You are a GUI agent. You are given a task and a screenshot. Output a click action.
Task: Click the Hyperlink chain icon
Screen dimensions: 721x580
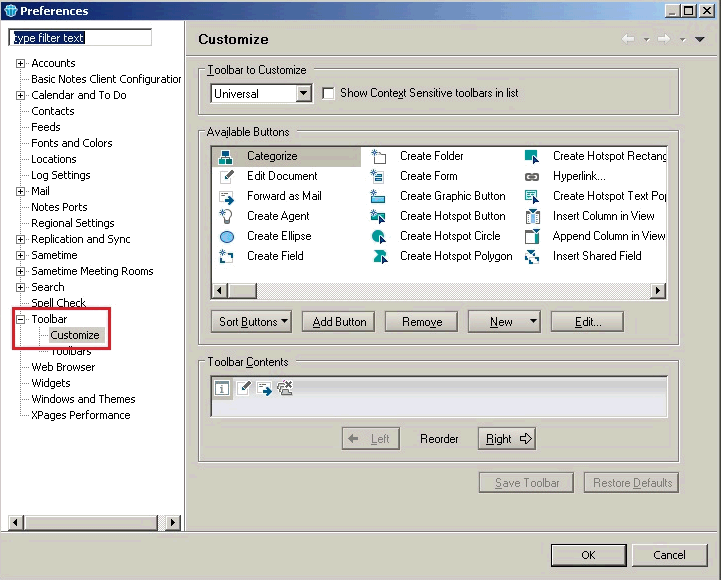pos(532,176)
